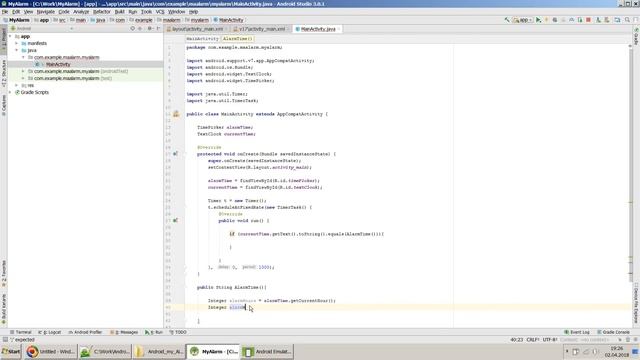Click scroll-from-source target icon in project panel

132,29
